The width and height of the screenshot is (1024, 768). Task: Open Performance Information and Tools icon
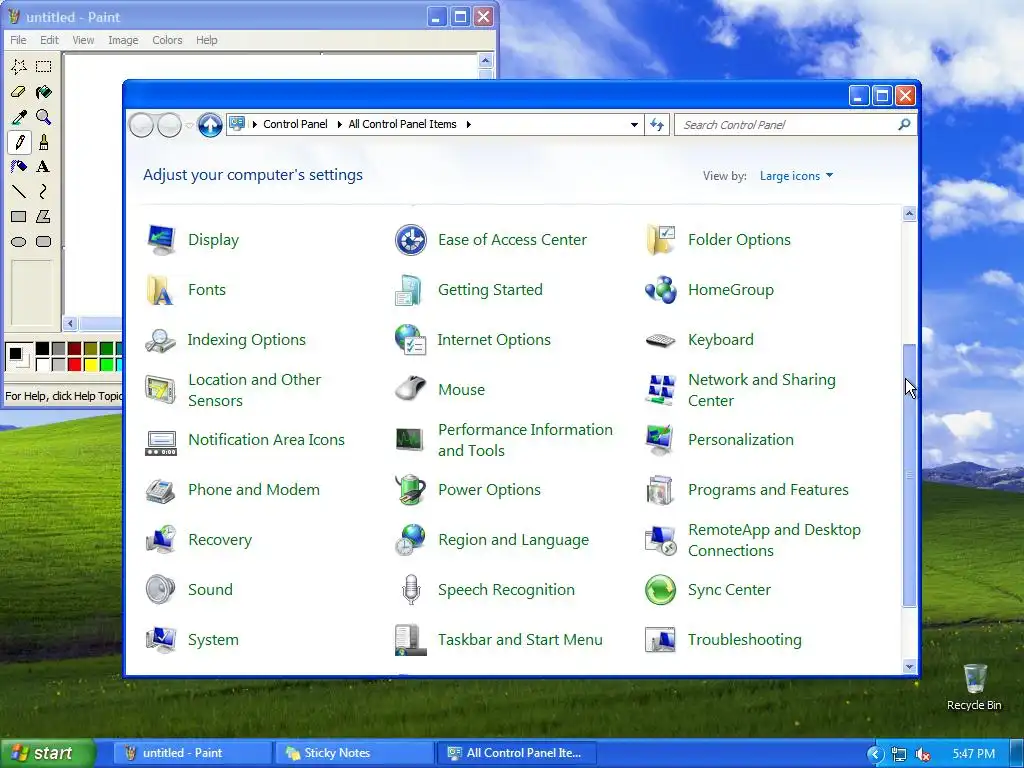coord(411,440)
